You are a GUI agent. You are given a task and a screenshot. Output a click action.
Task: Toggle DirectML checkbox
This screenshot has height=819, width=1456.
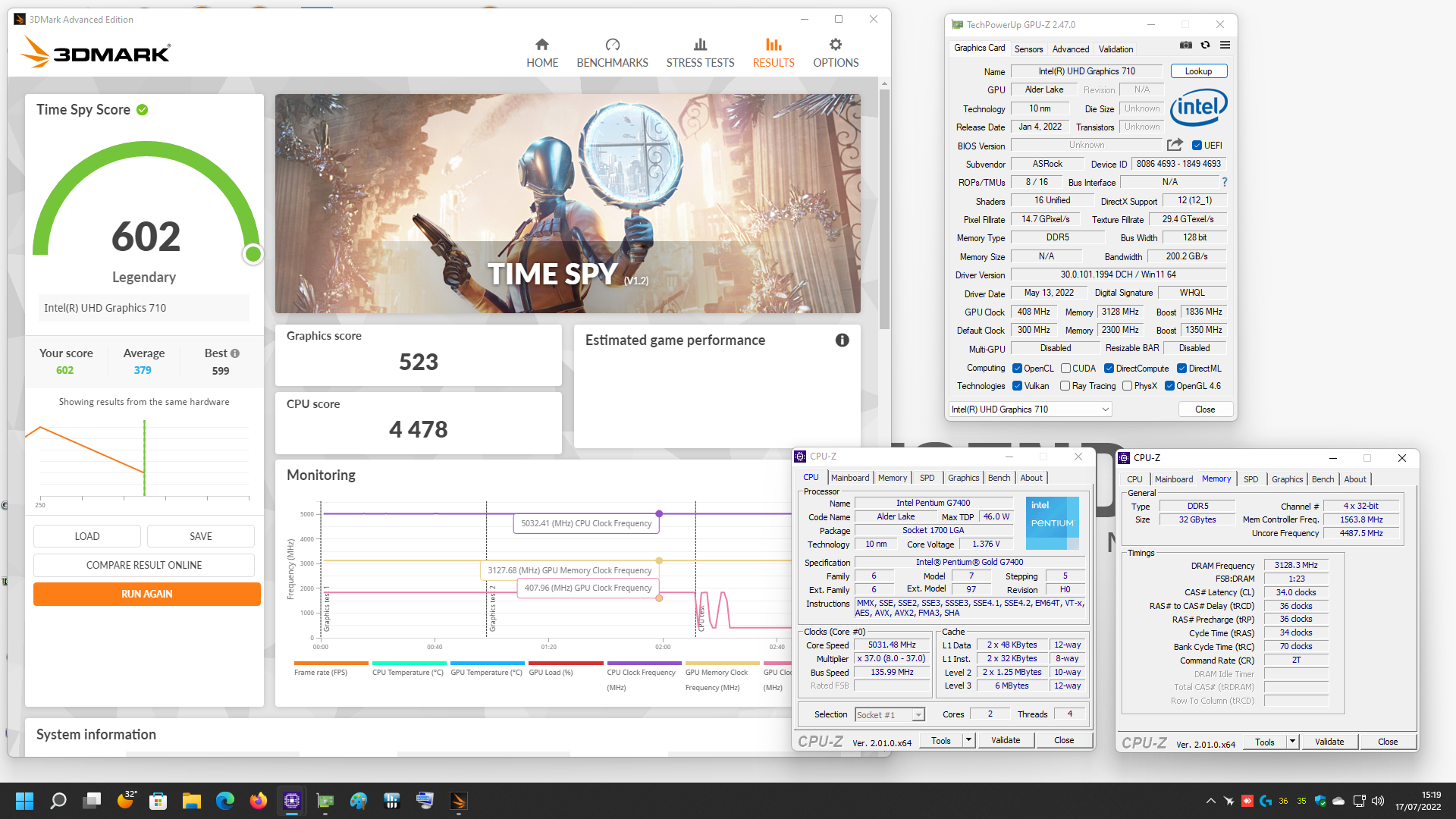[1181, 369]
